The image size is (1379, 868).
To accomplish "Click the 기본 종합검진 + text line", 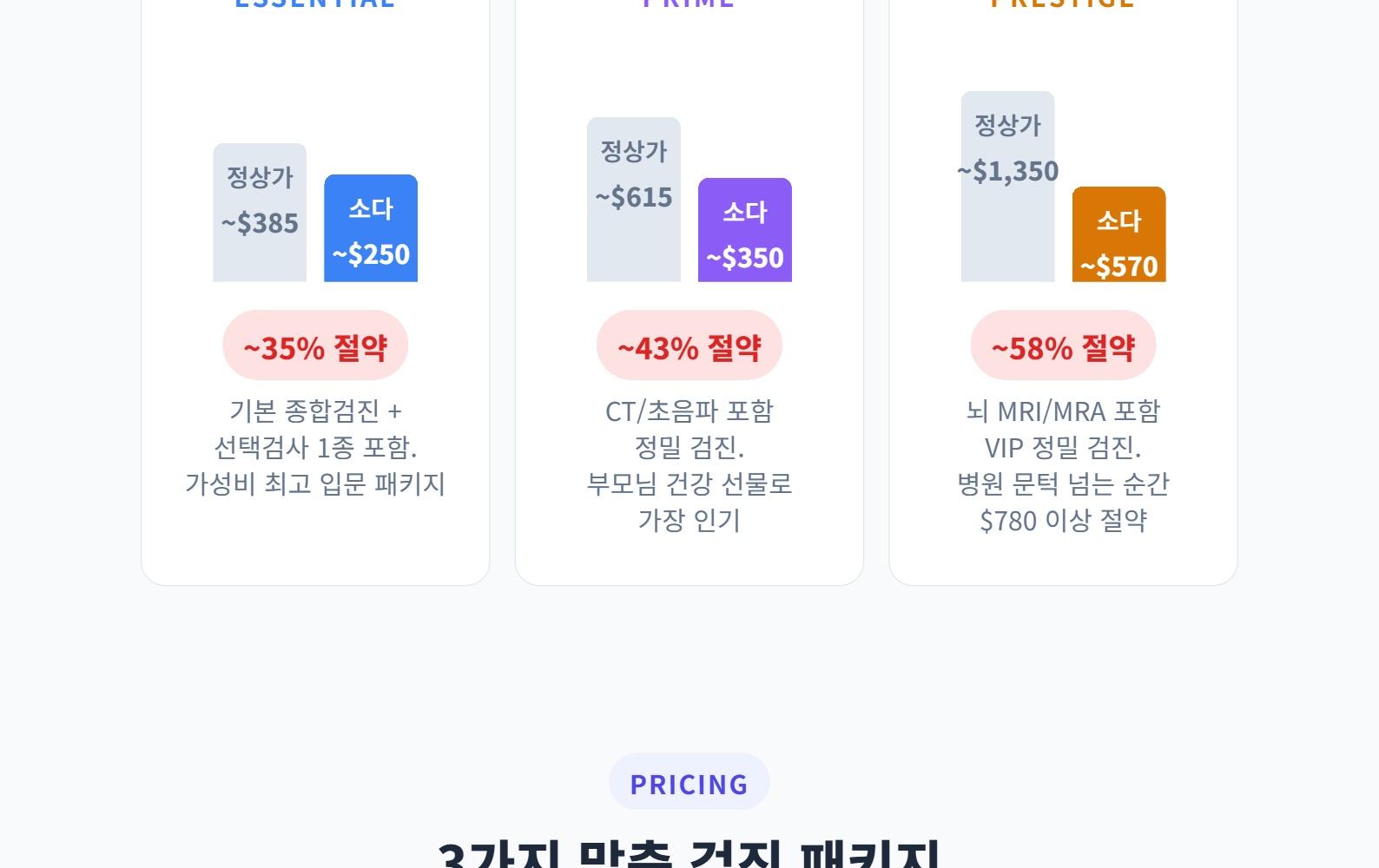I will 315,411.
